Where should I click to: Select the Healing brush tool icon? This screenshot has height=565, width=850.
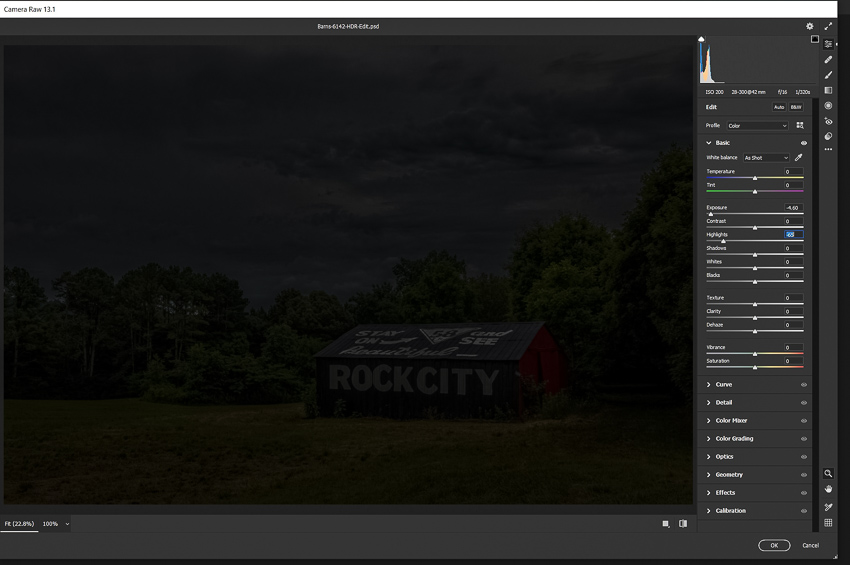click(828, 60)
